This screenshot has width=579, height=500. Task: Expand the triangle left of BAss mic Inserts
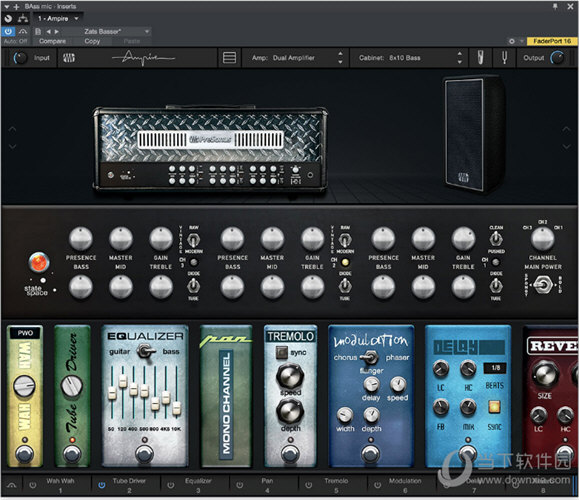7,7
